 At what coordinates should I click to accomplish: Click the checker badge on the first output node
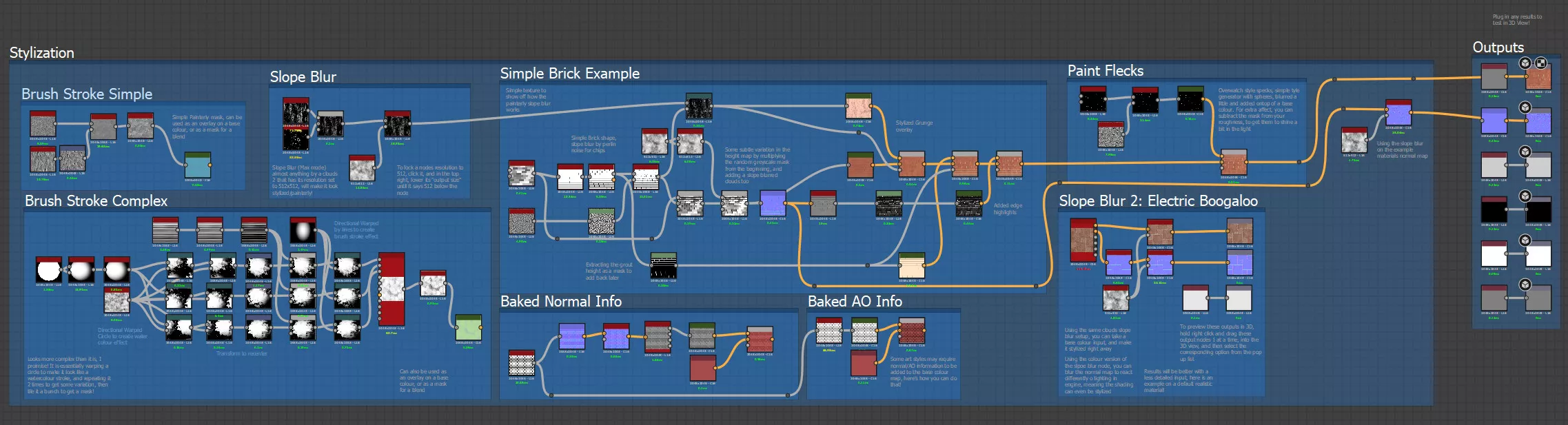pos(1540,63)
